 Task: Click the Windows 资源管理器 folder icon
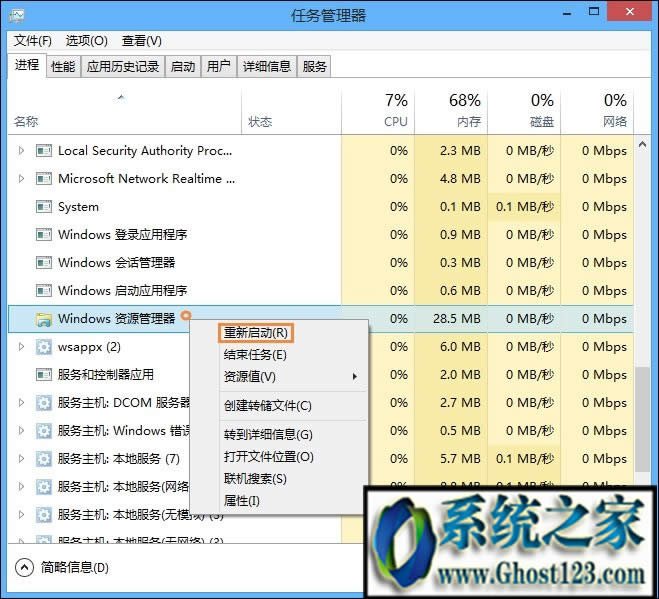[43, 319]
